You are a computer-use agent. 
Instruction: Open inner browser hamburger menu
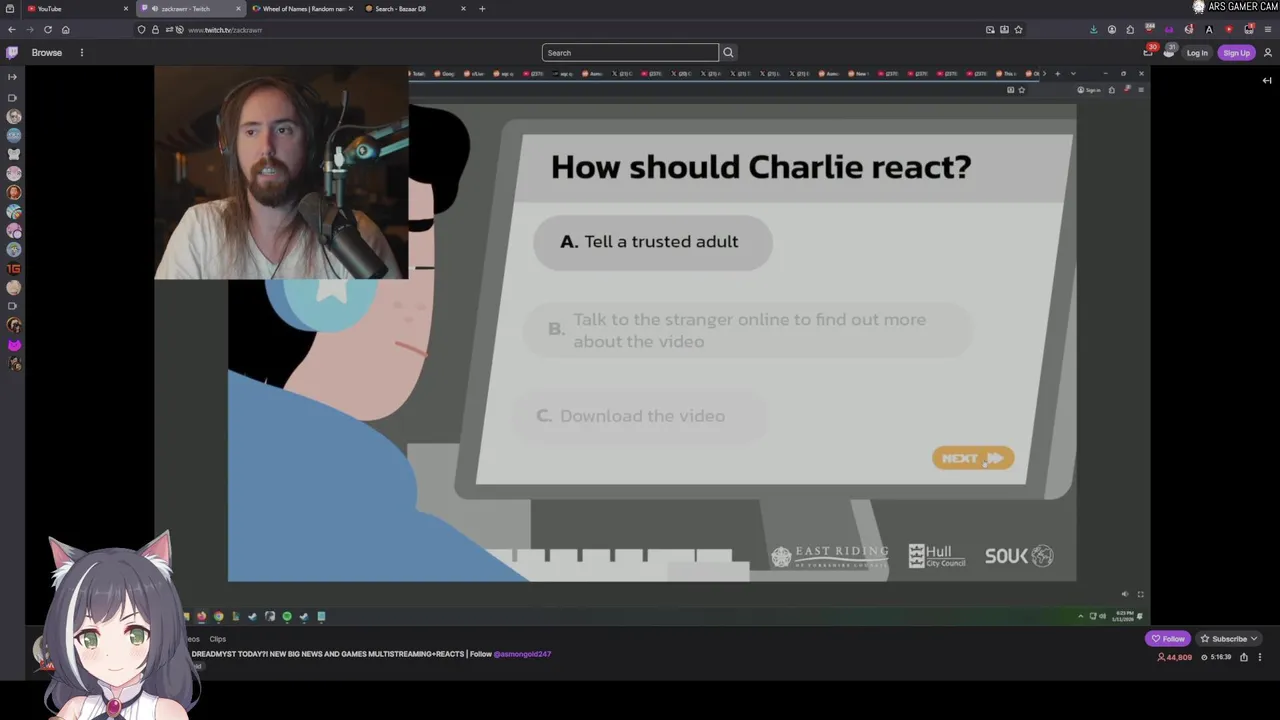point(1141,90)
